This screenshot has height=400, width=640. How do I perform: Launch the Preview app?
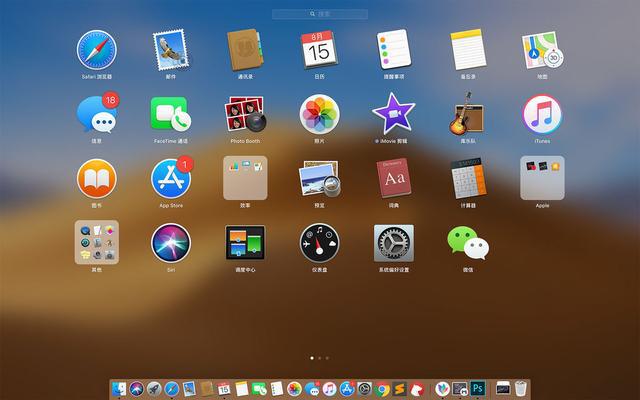[x=320, y=178]
